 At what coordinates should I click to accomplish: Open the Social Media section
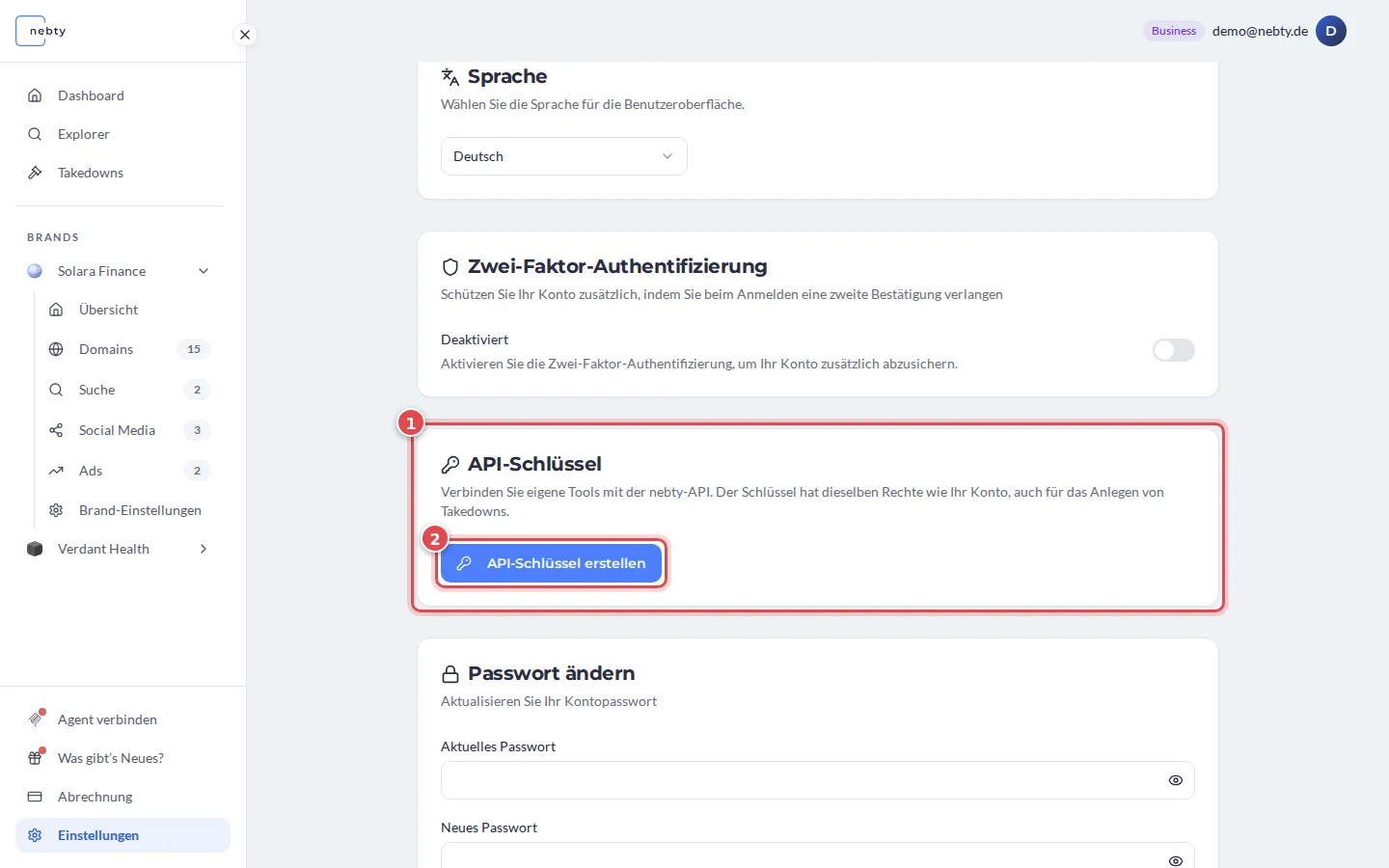[117, 430]
